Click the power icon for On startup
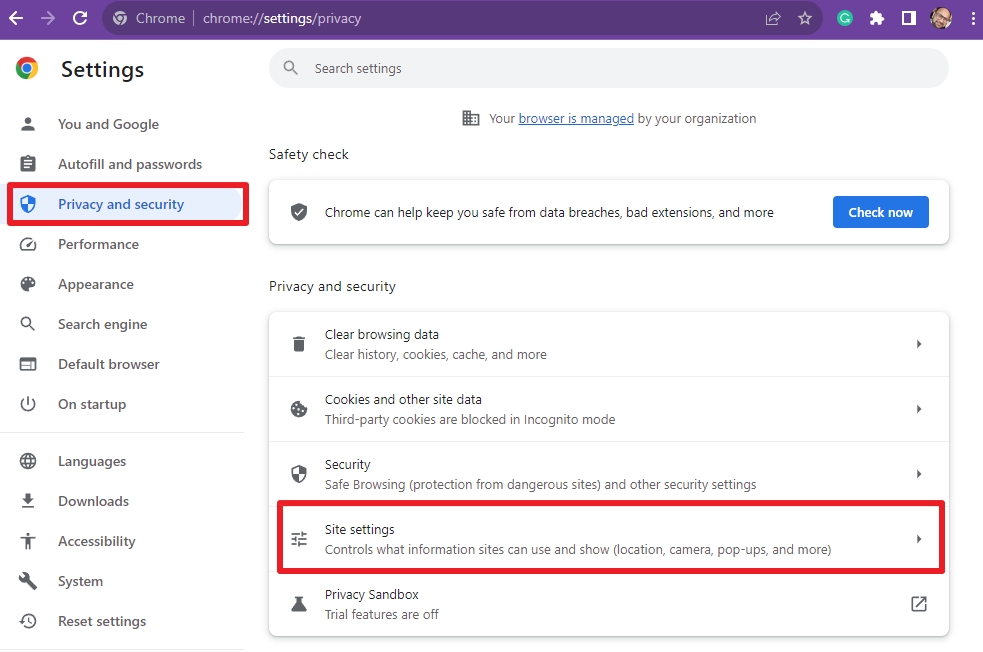 (28, 404)
